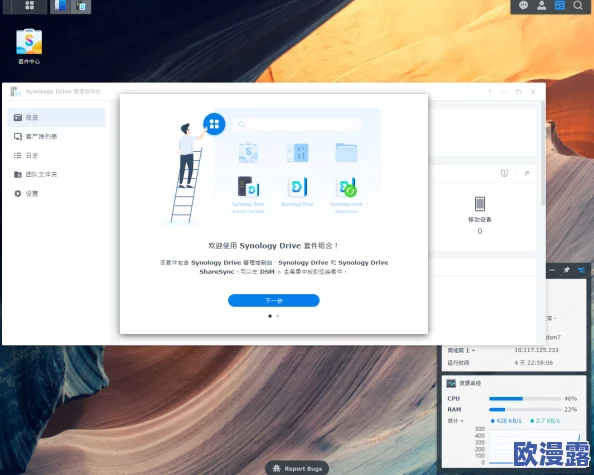The image size is (594, 475).
Task: Select 总览 overview in sidebar
Action: [56, 117]
